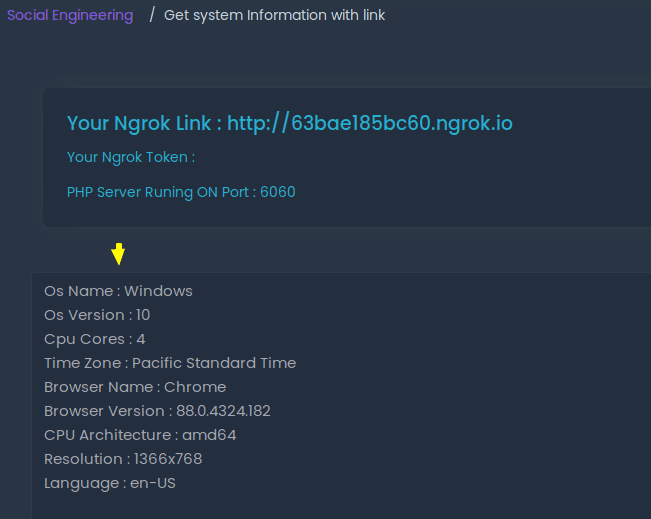Select the Resolution 1366x768 line
The image size is (651, 519).
click(123, 459)
